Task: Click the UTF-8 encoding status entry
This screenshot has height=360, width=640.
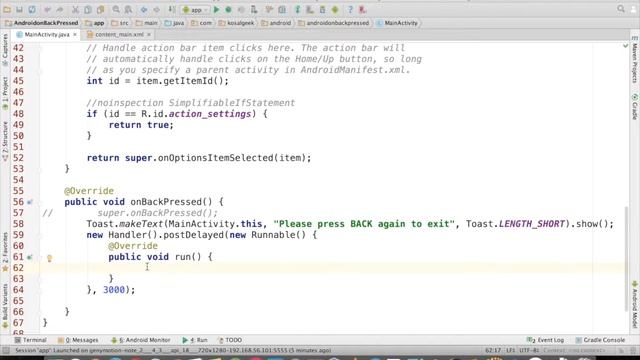Action: [529, 350]
